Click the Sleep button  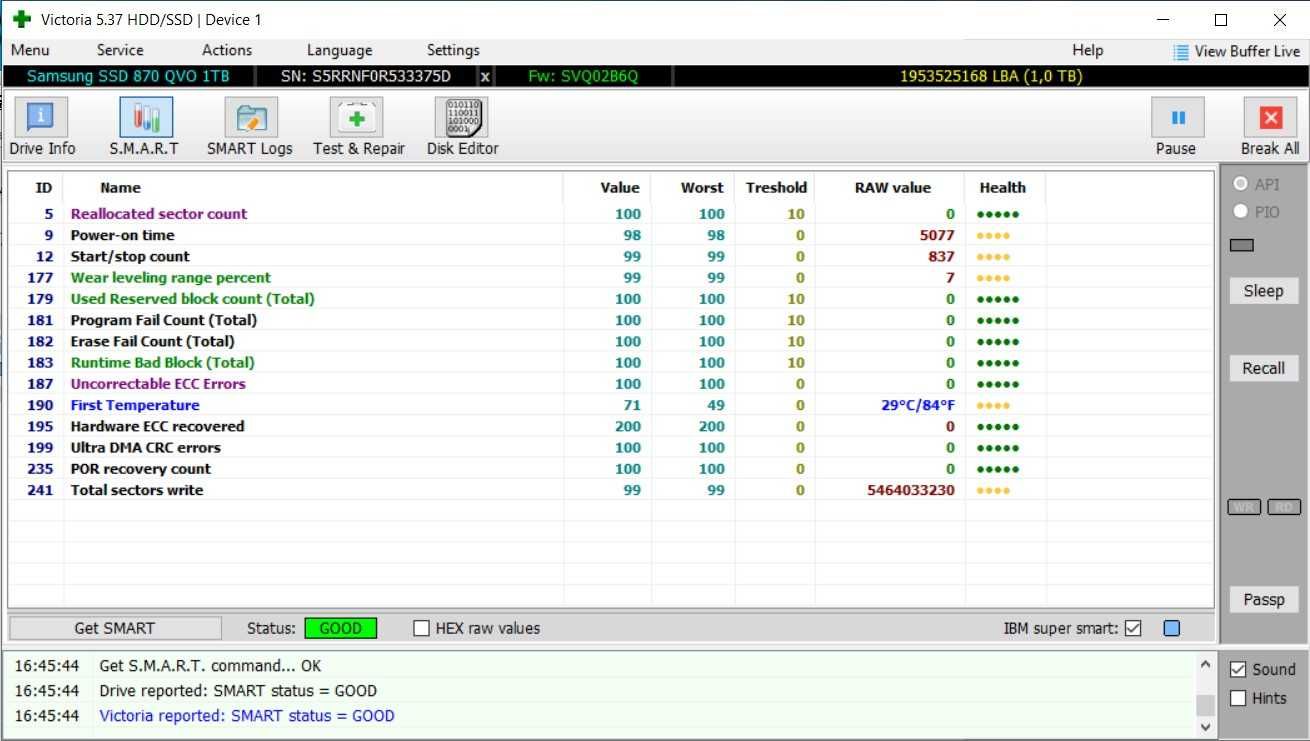point(1264,291)
